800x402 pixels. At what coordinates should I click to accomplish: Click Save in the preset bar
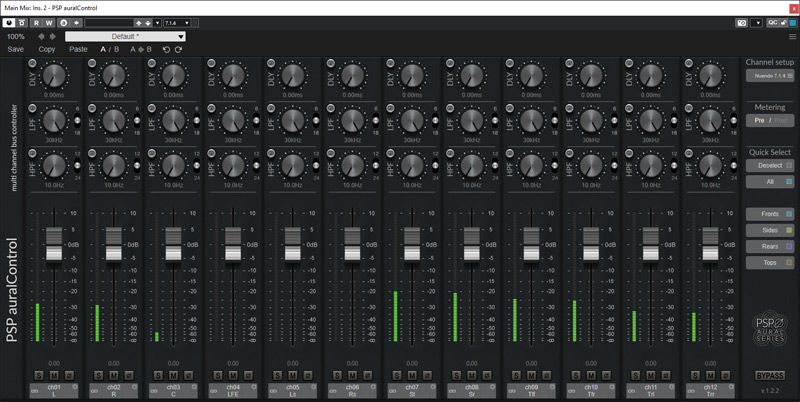click(x=16, y=49)
